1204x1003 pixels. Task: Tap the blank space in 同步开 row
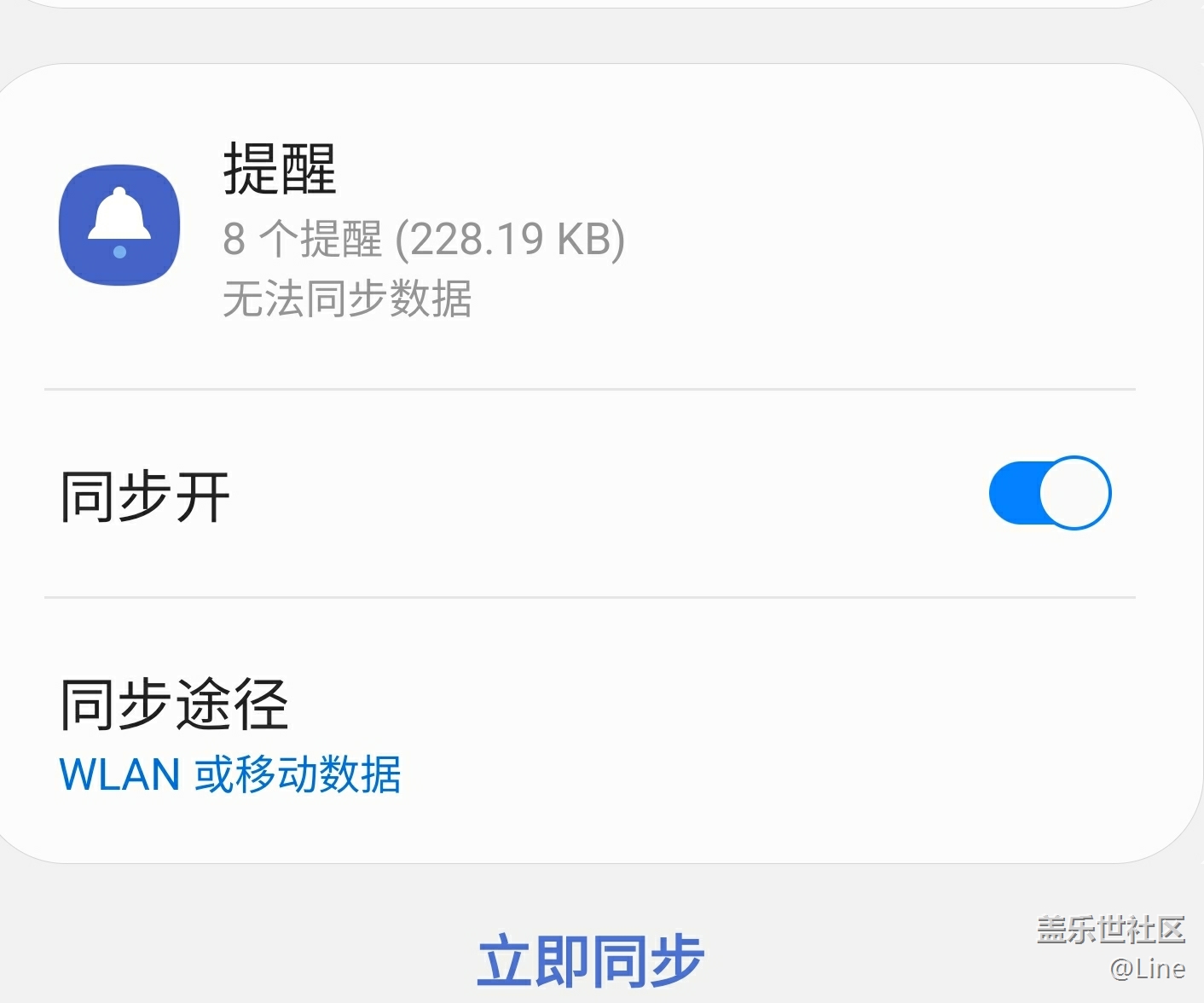[x=597, y=493]
